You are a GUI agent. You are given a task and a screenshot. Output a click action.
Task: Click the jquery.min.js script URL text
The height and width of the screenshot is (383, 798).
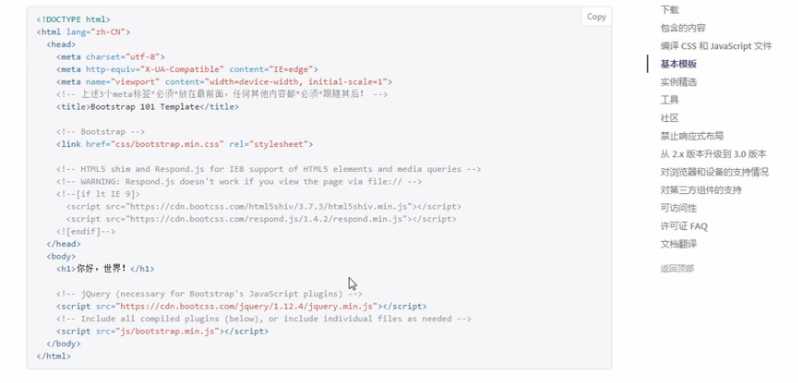(246, 306)
